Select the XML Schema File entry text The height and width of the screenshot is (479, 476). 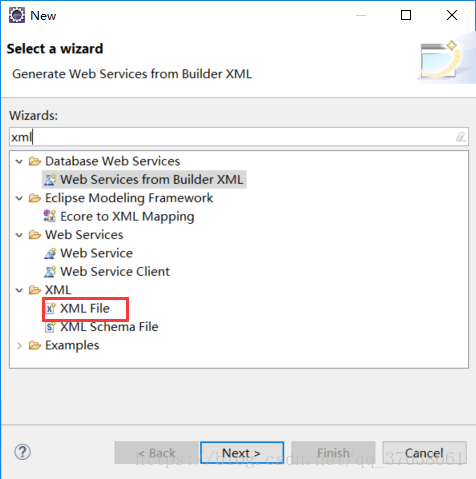(x=109, y=327)
